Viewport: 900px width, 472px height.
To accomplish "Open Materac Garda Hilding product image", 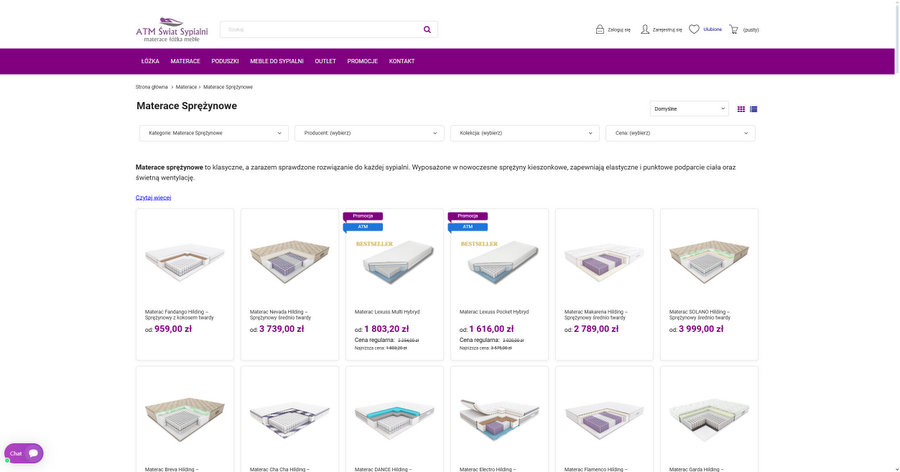I will pos(709,419).
